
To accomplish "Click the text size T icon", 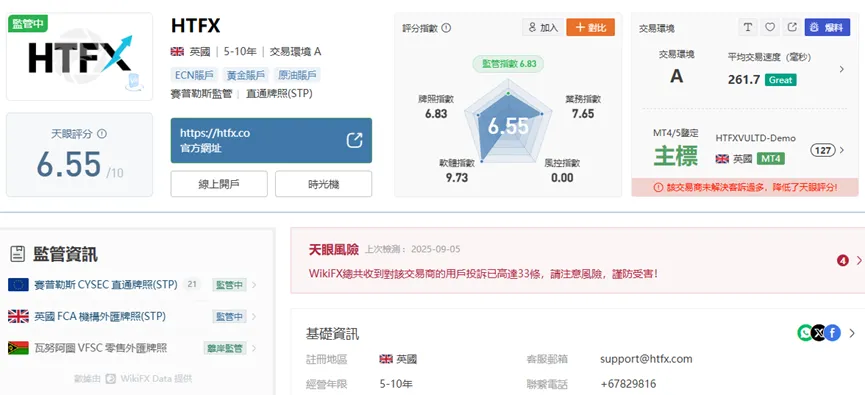I will click(748, 27).
